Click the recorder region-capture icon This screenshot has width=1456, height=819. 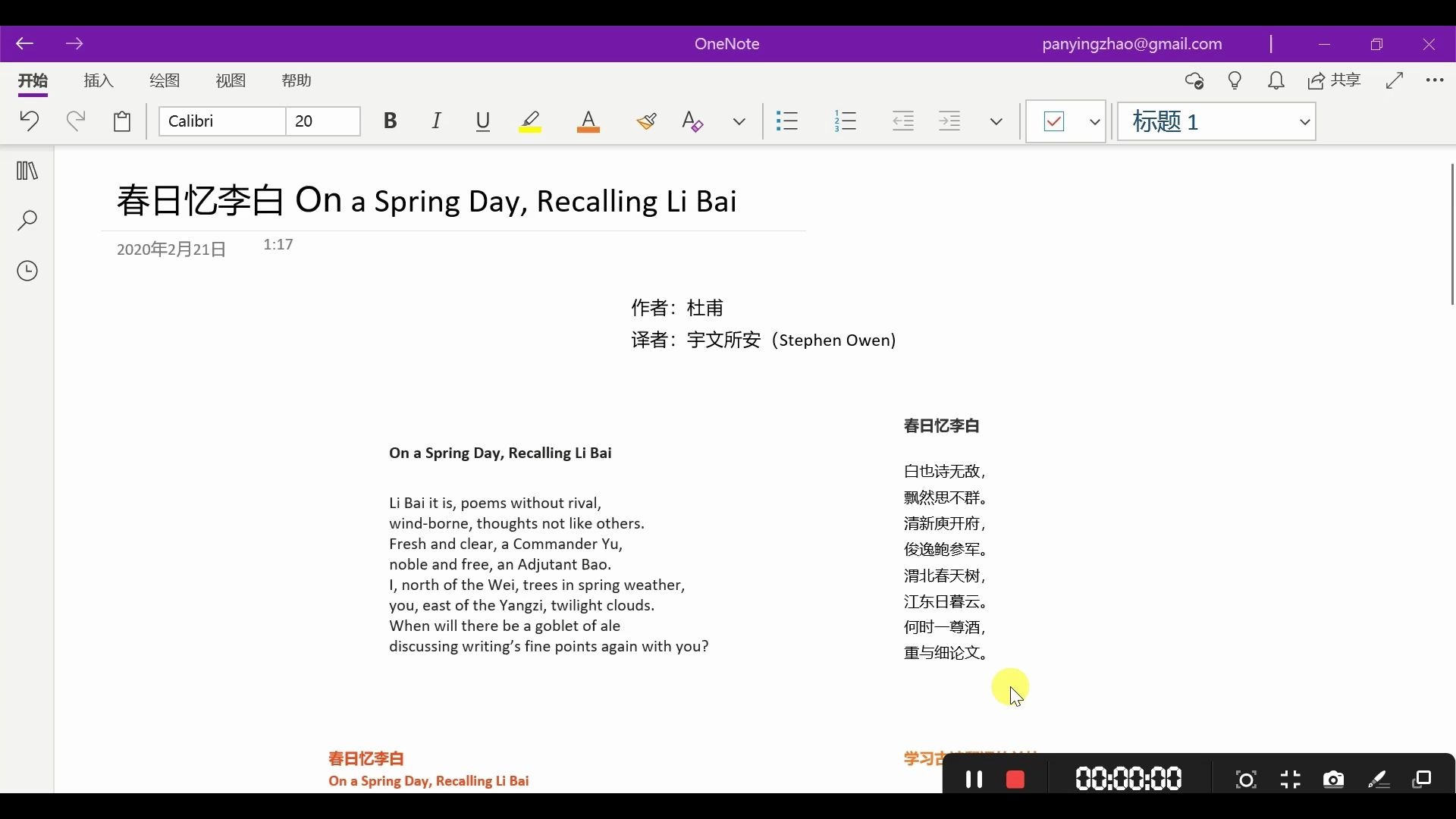click(1246, 780)
